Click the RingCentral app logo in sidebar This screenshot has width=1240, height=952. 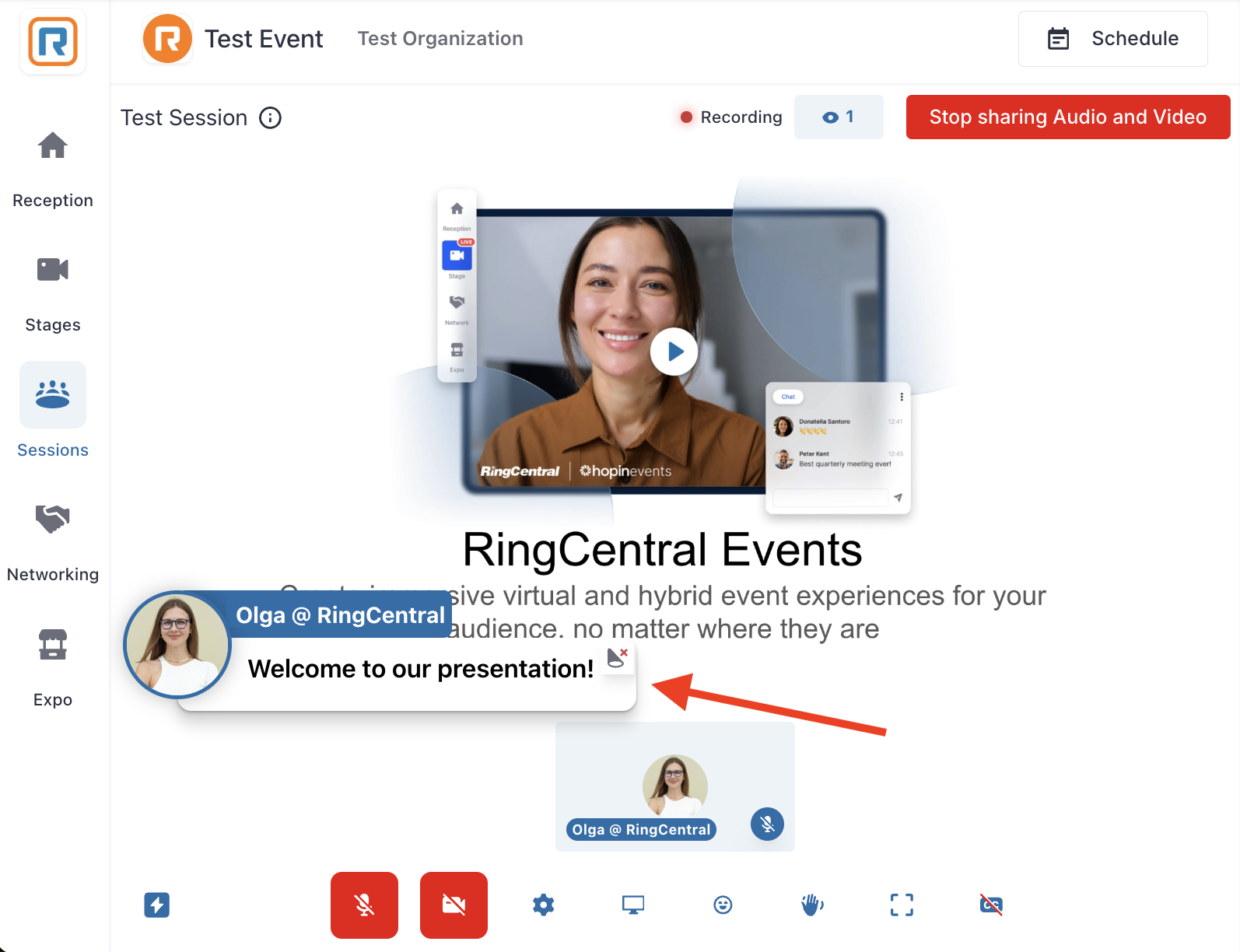click(x=53, y=42)
